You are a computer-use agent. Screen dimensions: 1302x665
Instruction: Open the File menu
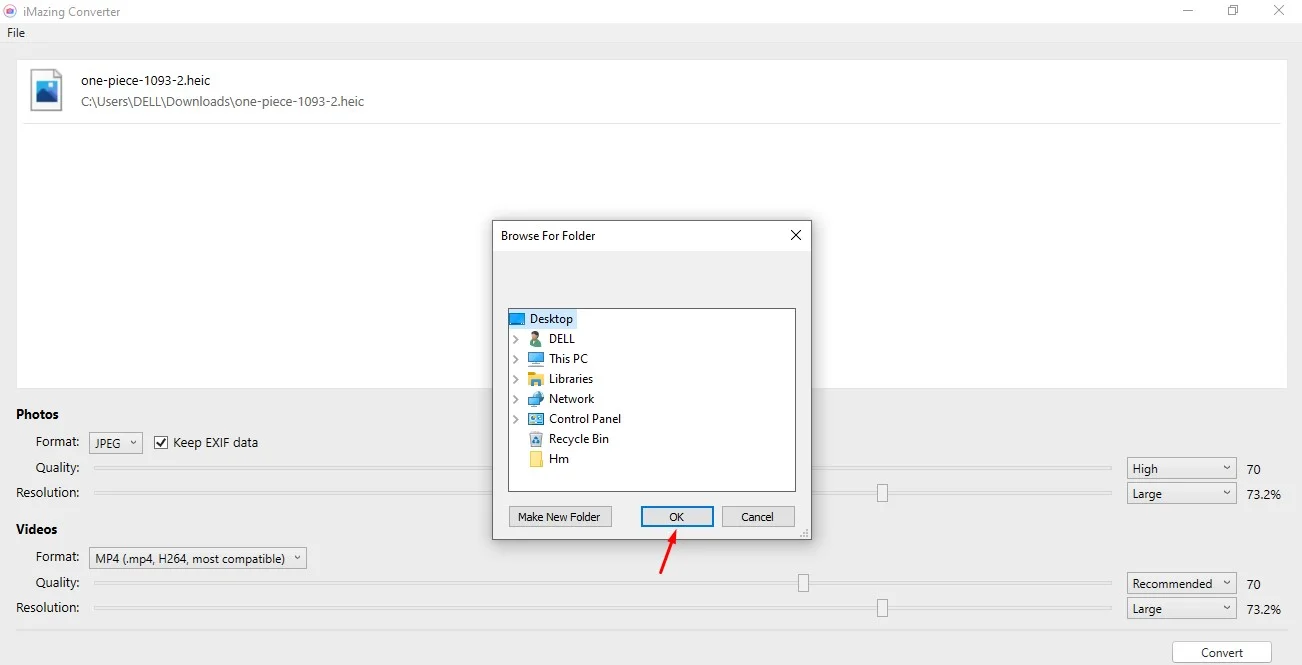[16, 33]
